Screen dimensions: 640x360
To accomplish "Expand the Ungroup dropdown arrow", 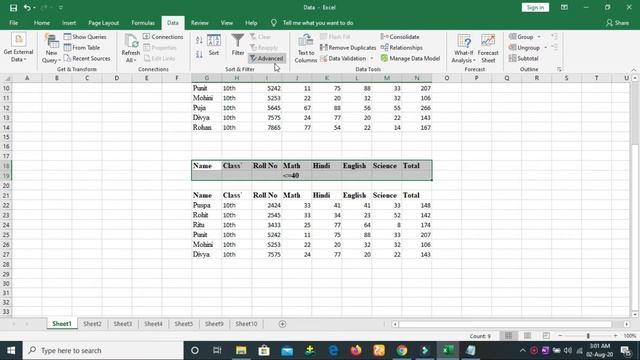I will [x=546, y=47].
